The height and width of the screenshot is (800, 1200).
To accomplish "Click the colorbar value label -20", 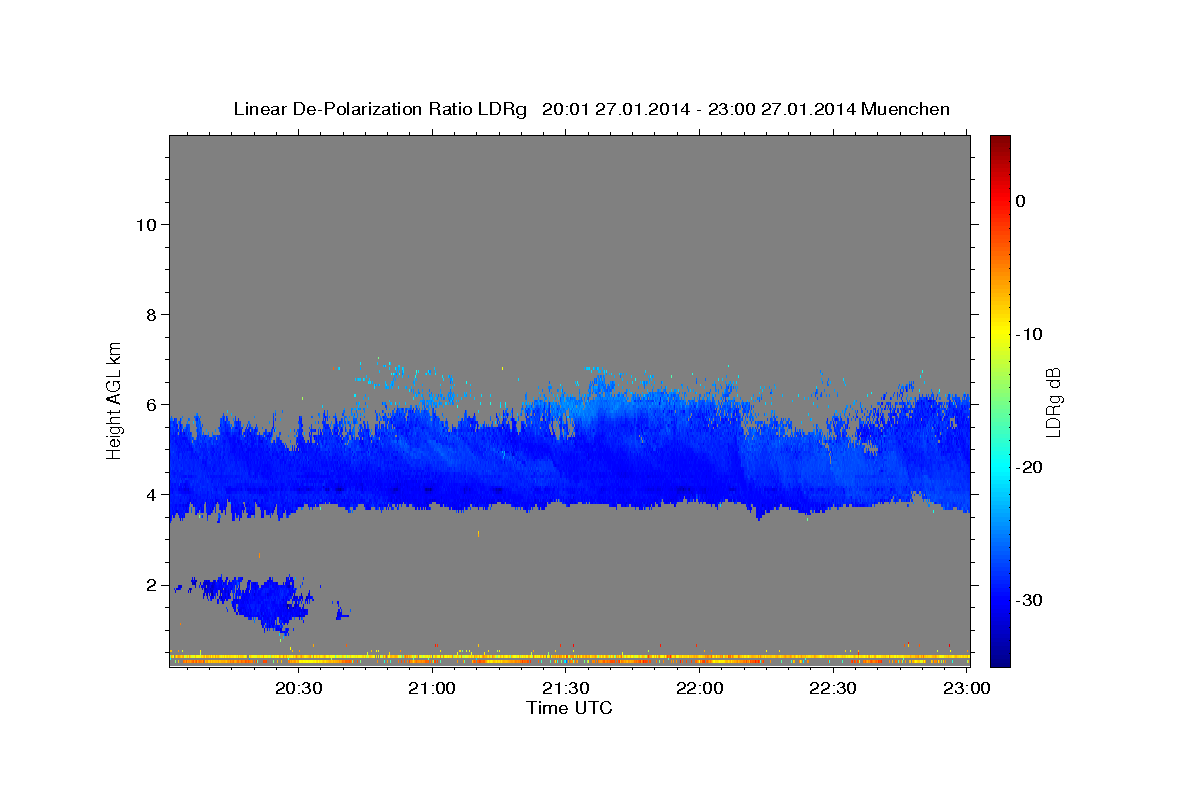I will pyautogui.click(x=1029, y=467).
